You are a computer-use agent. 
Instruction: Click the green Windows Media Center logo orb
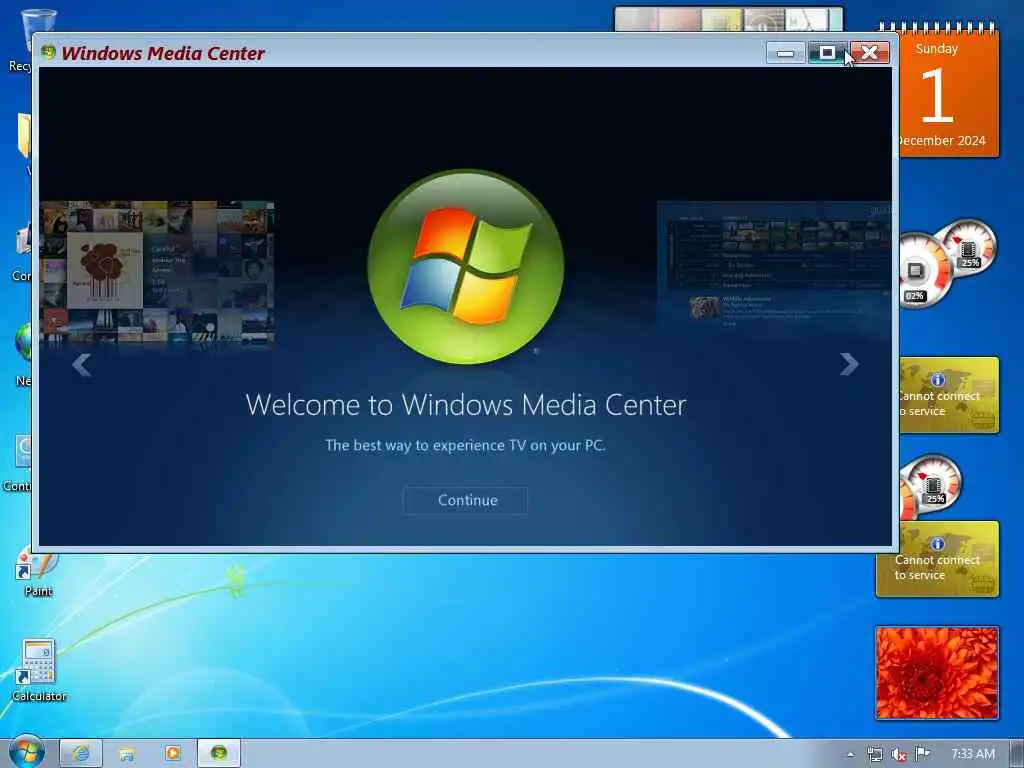click(466, 266)
